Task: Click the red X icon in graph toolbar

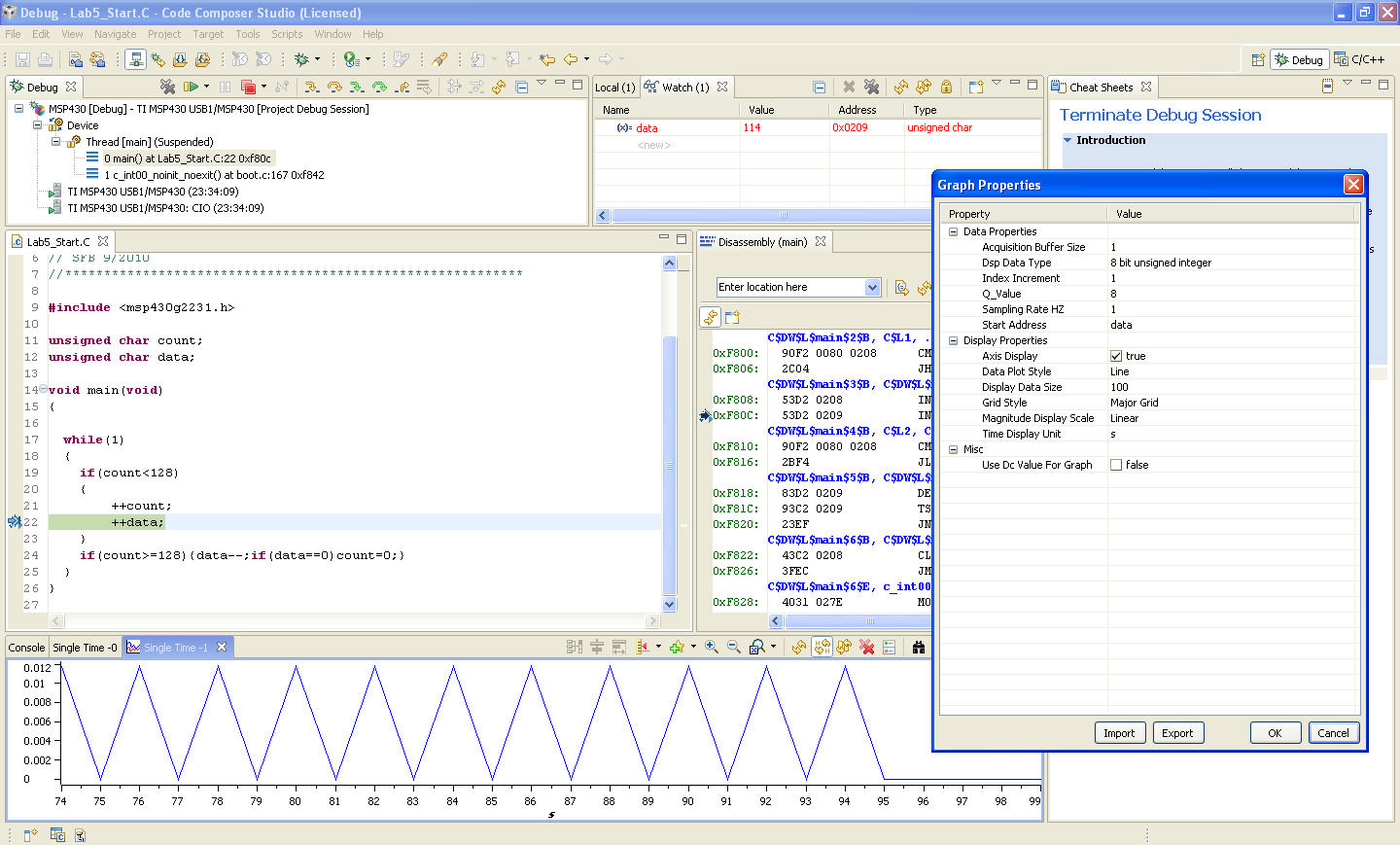Action: pyautogui.click(x=867, y=647)
